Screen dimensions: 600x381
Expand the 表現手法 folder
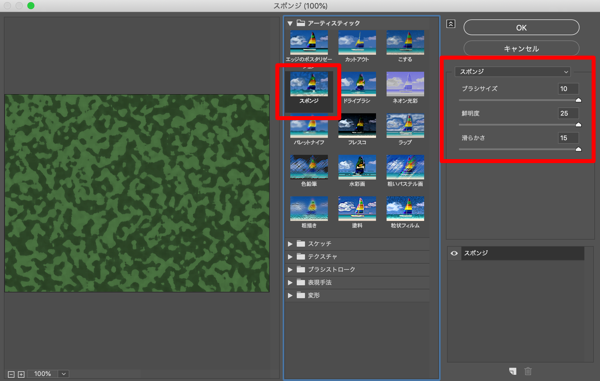coord(290,282)
